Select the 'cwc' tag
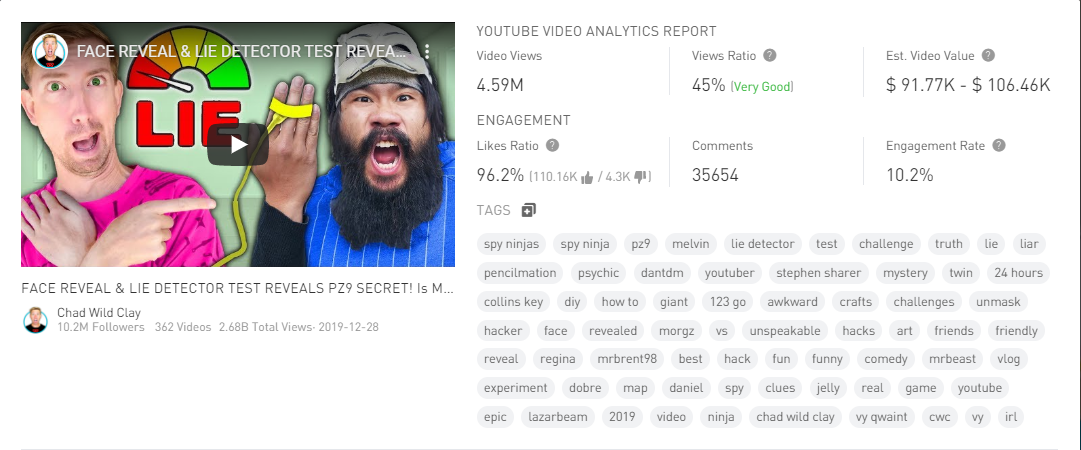The image size is (1081, 450). 940,416
